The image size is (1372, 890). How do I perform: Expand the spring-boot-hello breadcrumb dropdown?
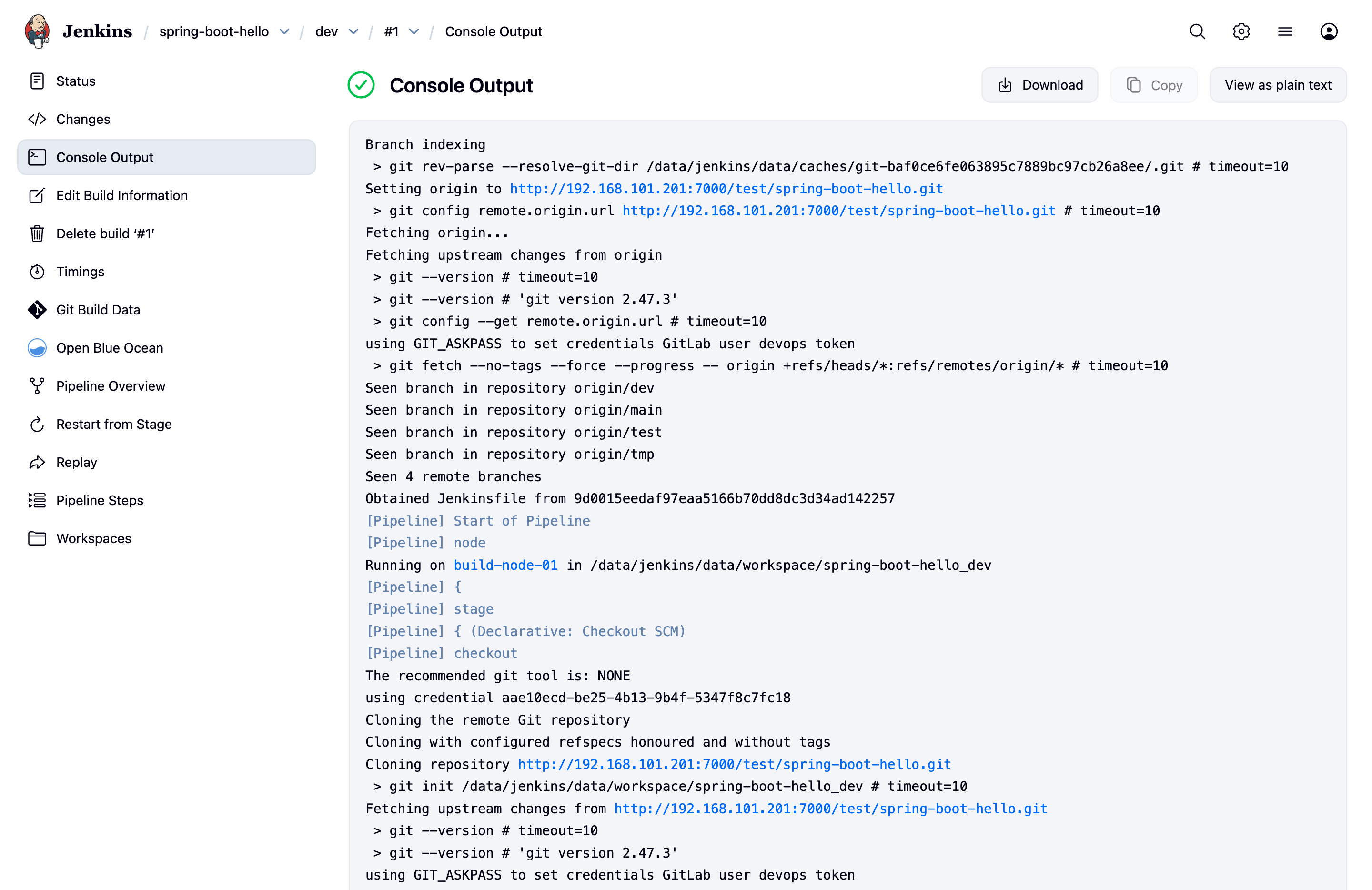pyautogui.click(x=284, y=32)
